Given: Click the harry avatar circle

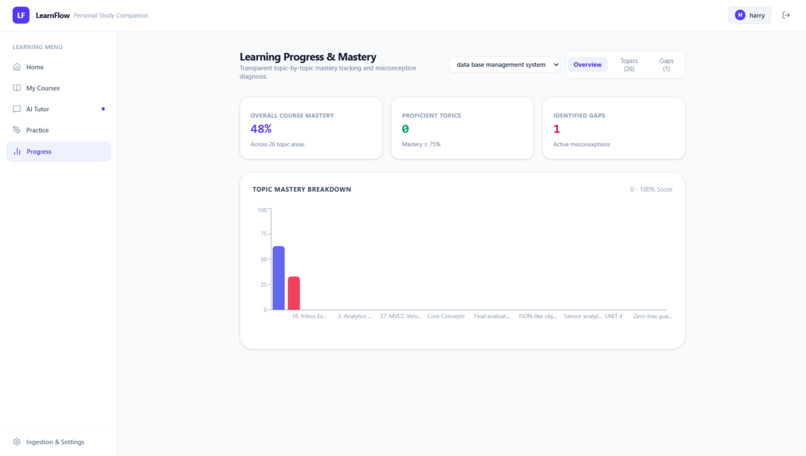Looking at the screenshot, I should pos(740,15).
